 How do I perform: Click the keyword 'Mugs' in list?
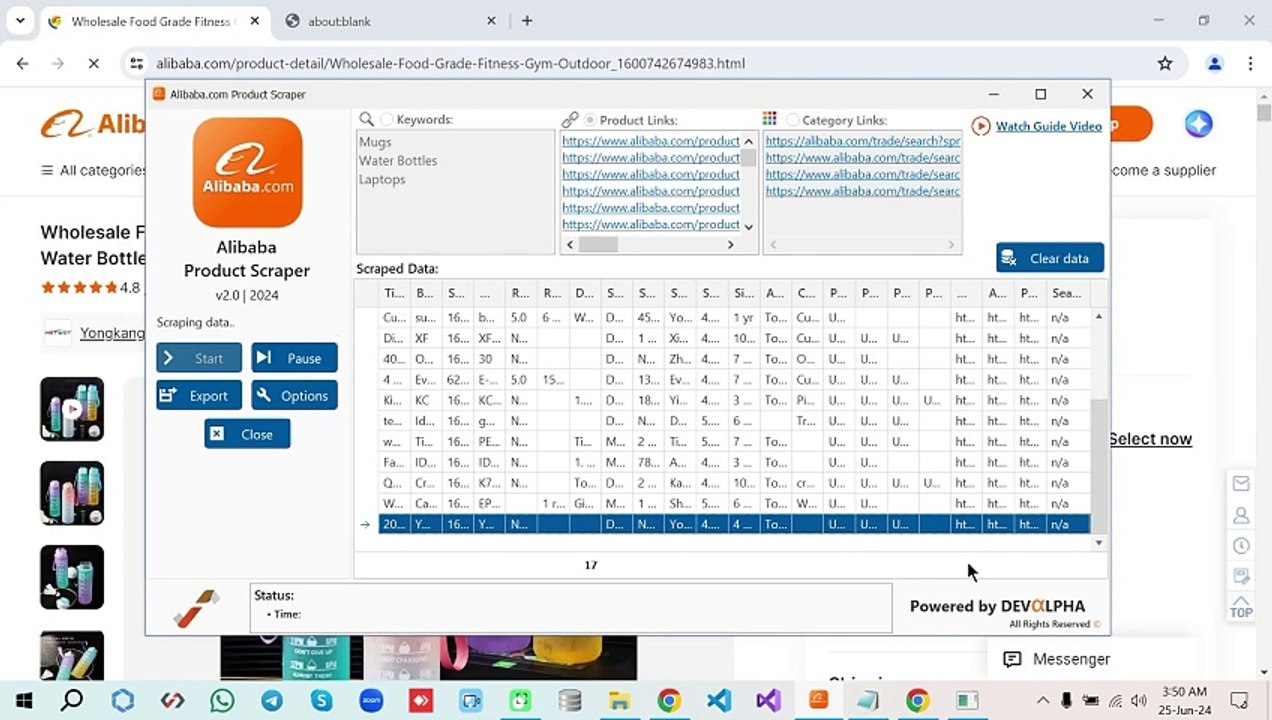(375, 142)
